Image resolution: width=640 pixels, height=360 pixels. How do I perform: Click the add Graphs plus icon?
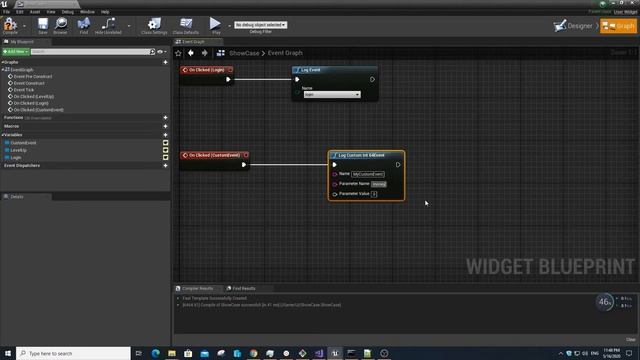point(165,62)
